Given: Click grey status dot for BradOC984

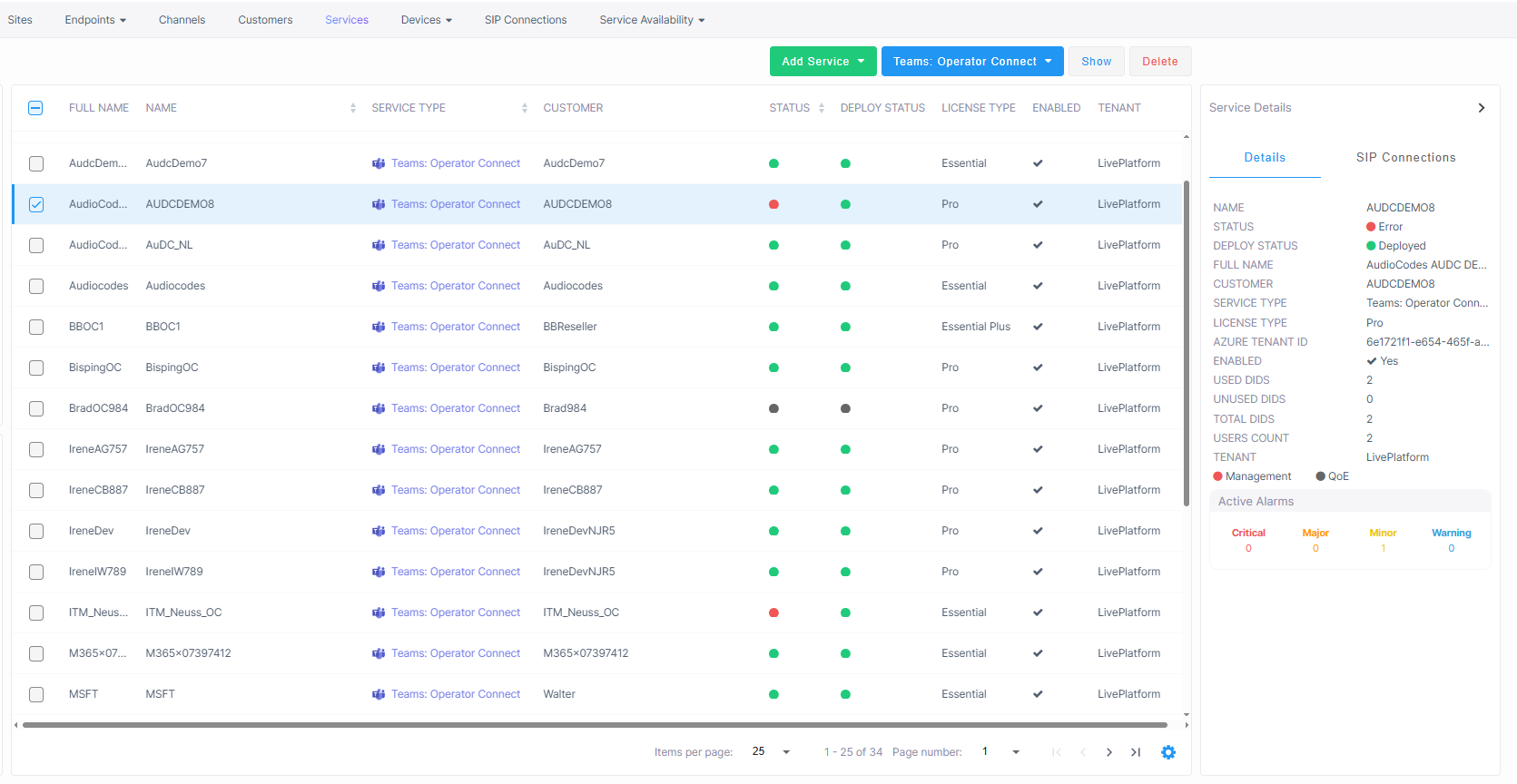Looking at the screenshot, I should 773,408.
